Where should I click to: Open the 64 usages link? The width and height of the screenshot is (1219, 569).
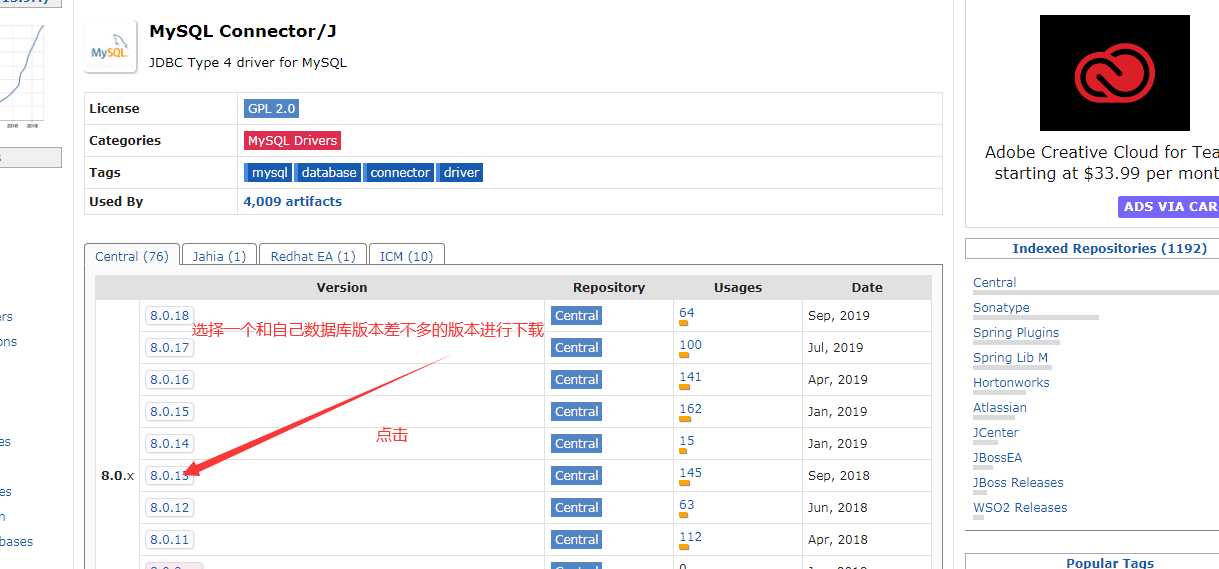(x=686, y=312)
